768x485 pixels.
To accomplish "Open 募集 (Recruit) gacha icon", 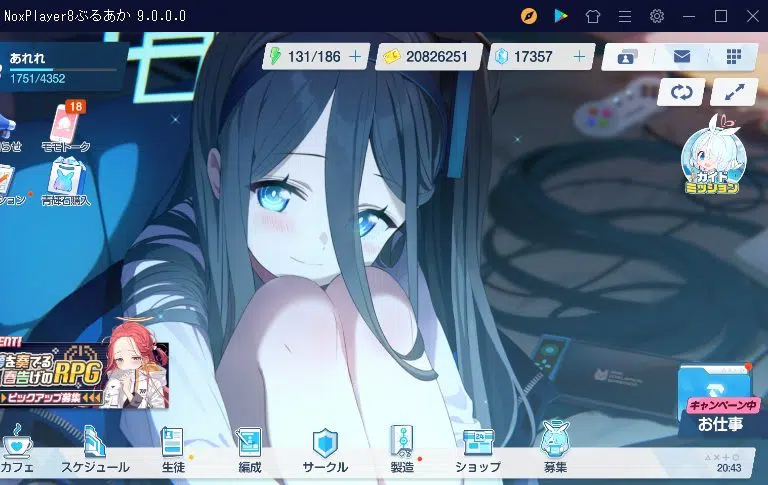I will pos(555,450).
